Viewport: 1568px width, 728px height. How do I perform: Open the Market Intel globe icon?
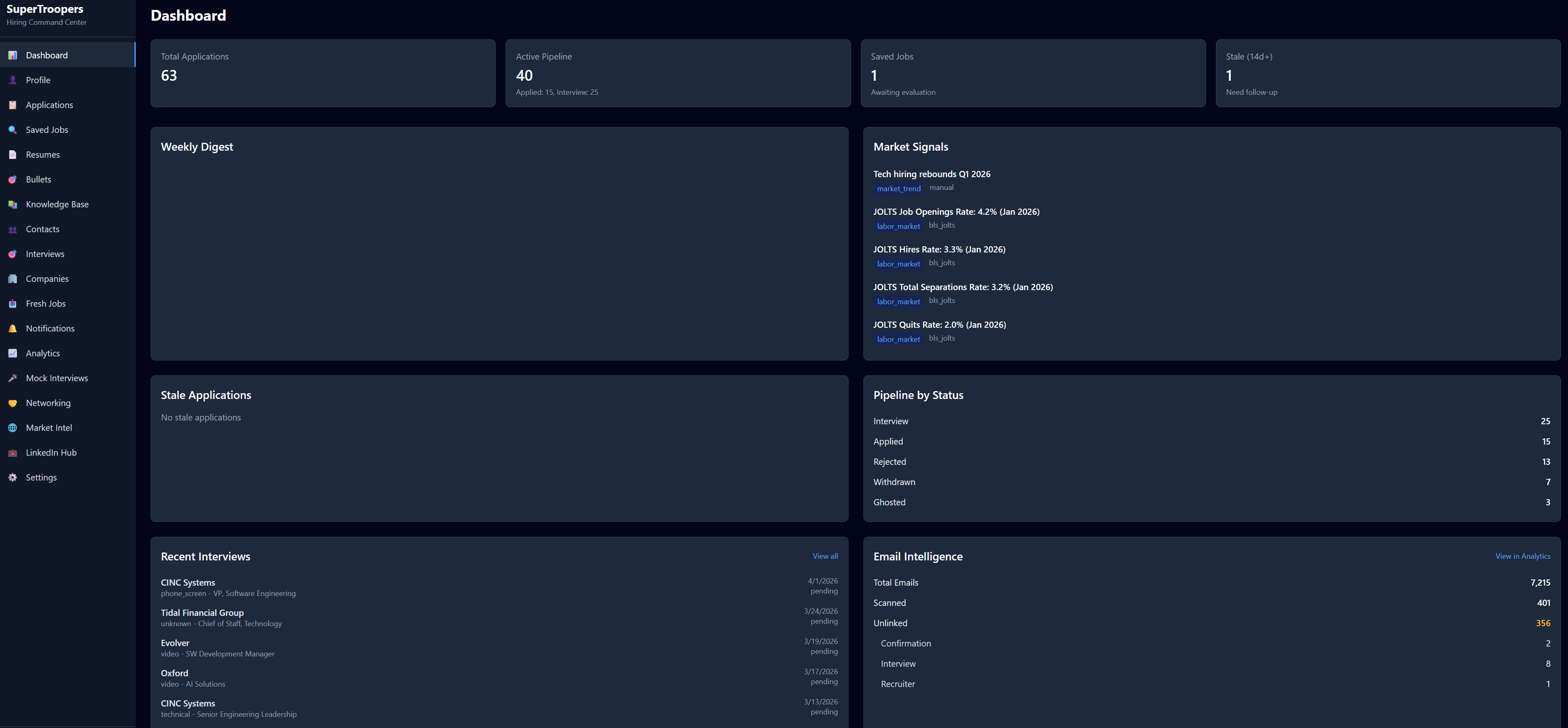click(x=12, y=427)
